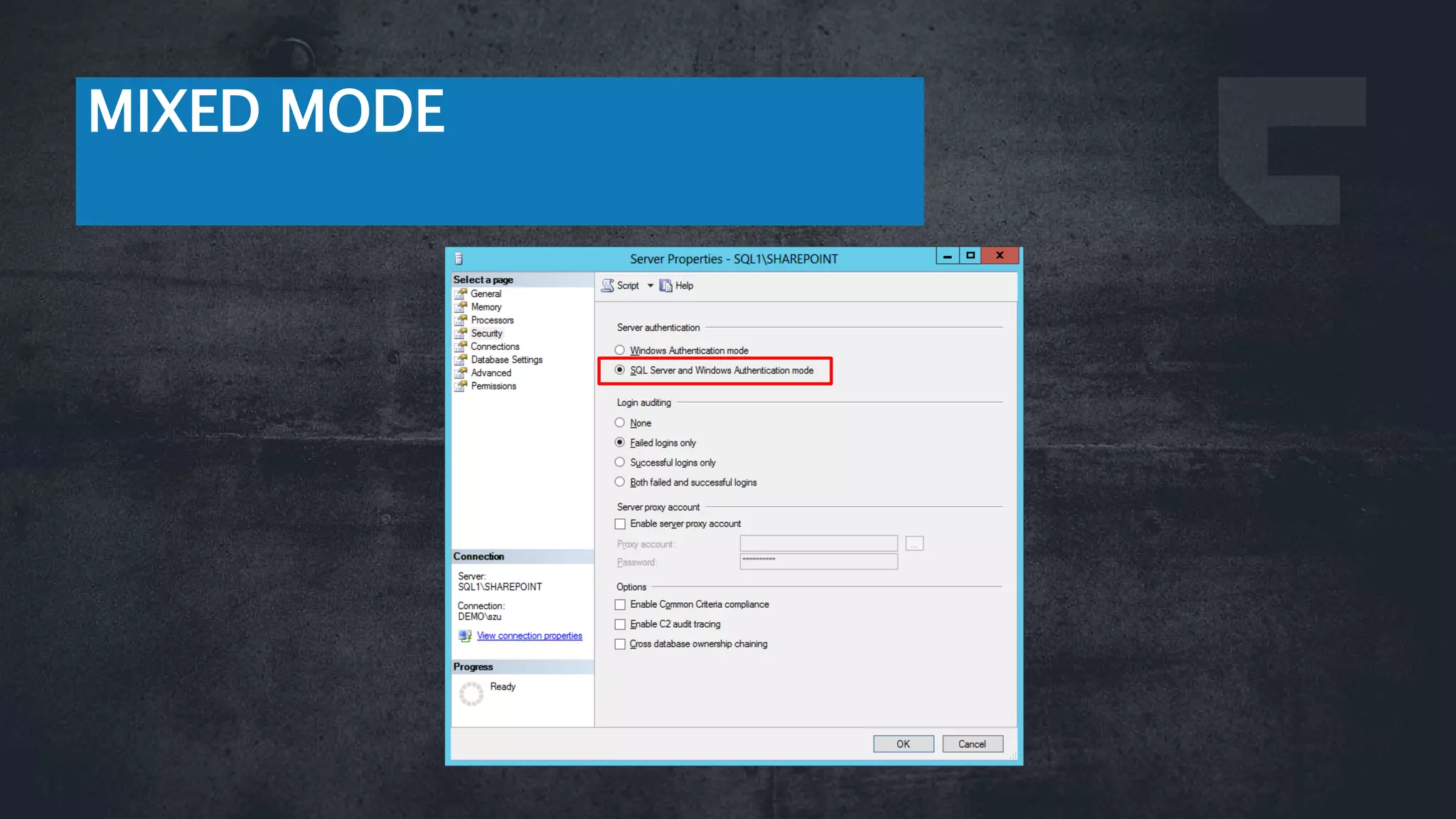The image size is (1456, 819).
Task: Click the Connections page icon
Action: coord(461,346)
